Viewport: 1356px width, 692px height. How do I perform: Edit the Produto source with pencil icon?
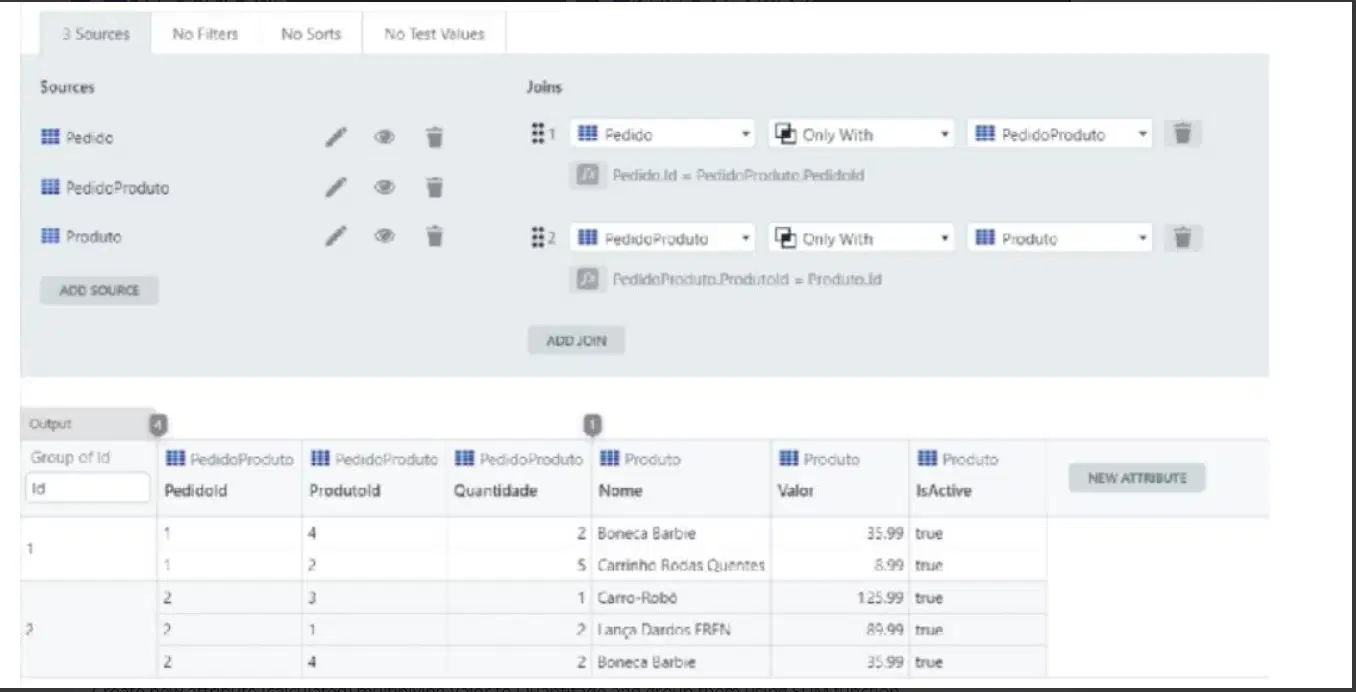pyautogui.click(x=337, y=236)
